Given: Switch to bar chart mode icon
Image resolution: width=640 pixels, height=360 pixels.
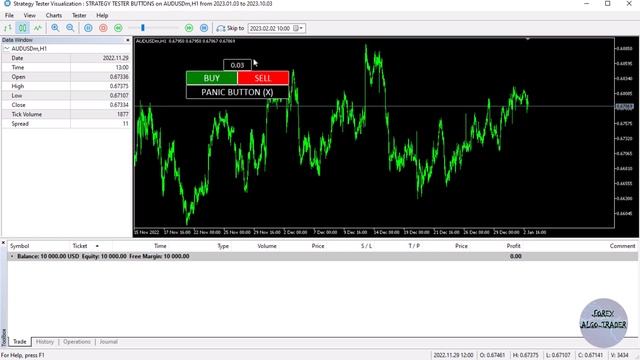Looking at the screenshot, I should [8, 28].
